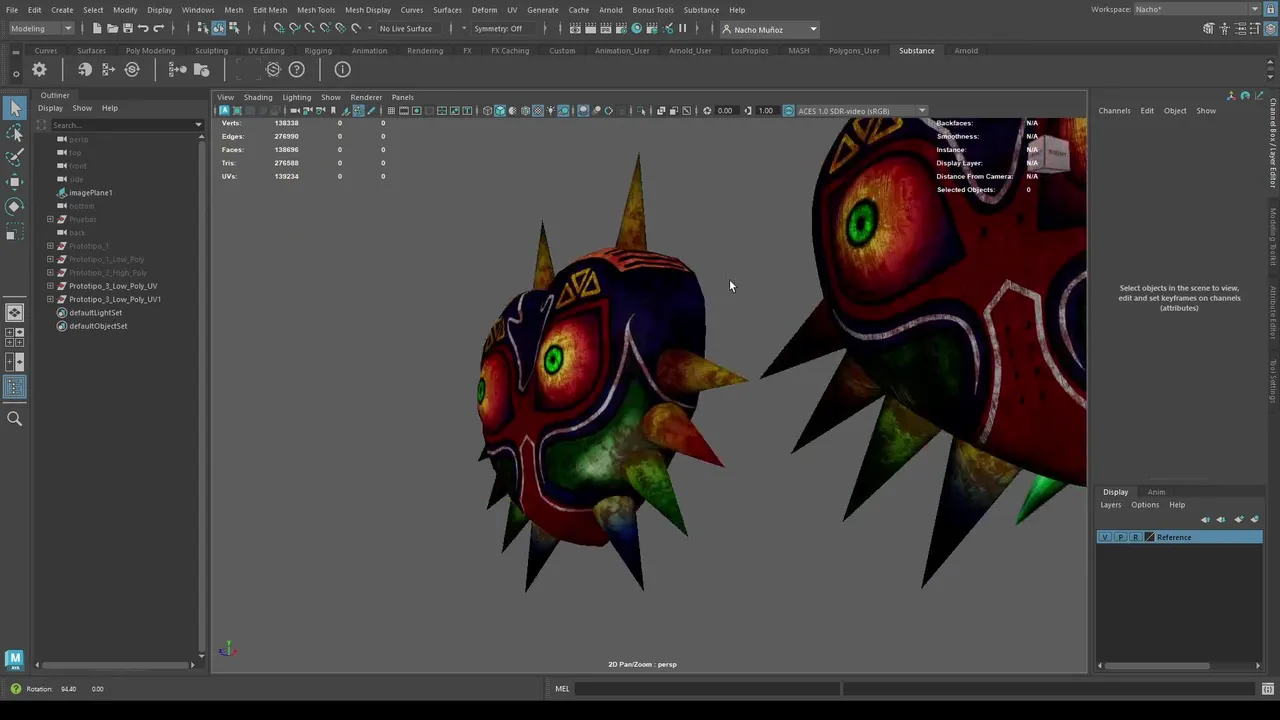This screenshot has width=1280, height=720.
Task: Expand Prototipo_3_Low_Poly_UV1 node in Outliner
Action: tap(50, 299)
